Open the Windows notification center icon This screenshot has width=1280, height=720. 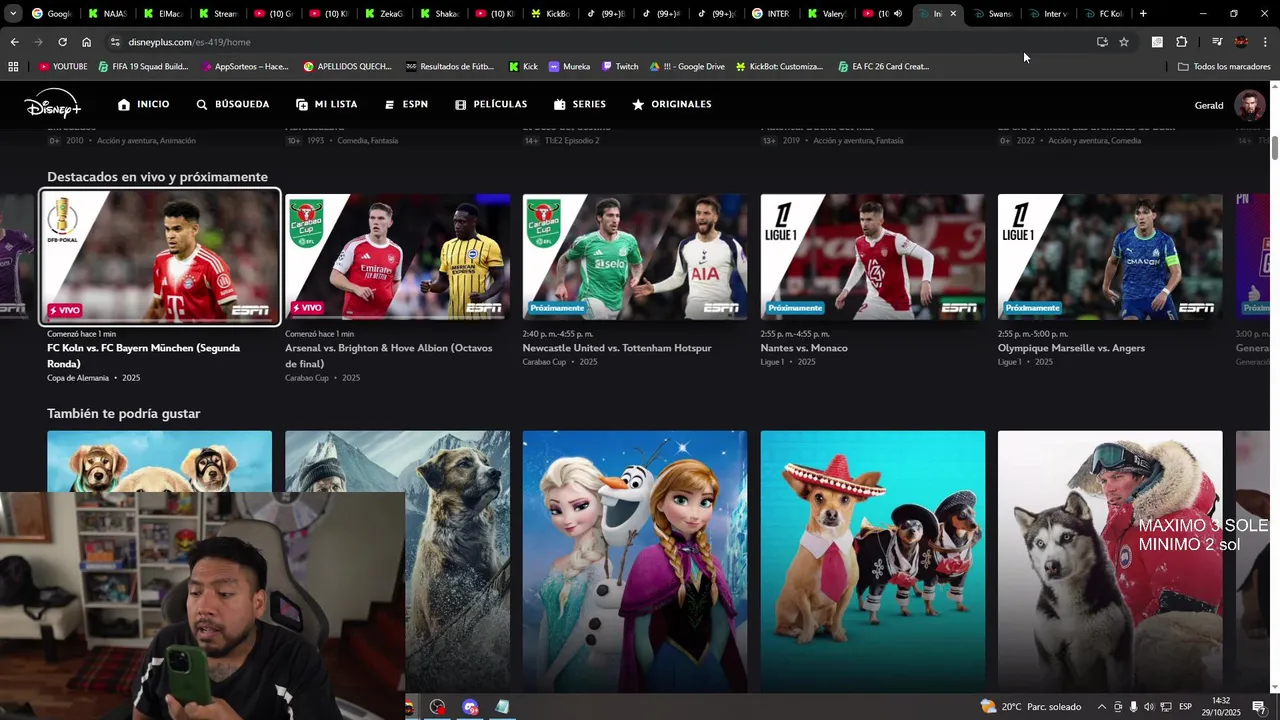[x=1259, y=707]
